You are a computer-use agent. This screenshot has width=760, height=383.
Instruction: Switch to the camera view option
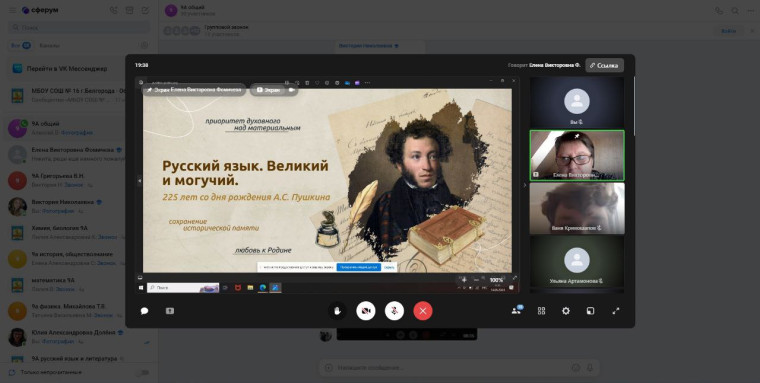coord(291,90)
